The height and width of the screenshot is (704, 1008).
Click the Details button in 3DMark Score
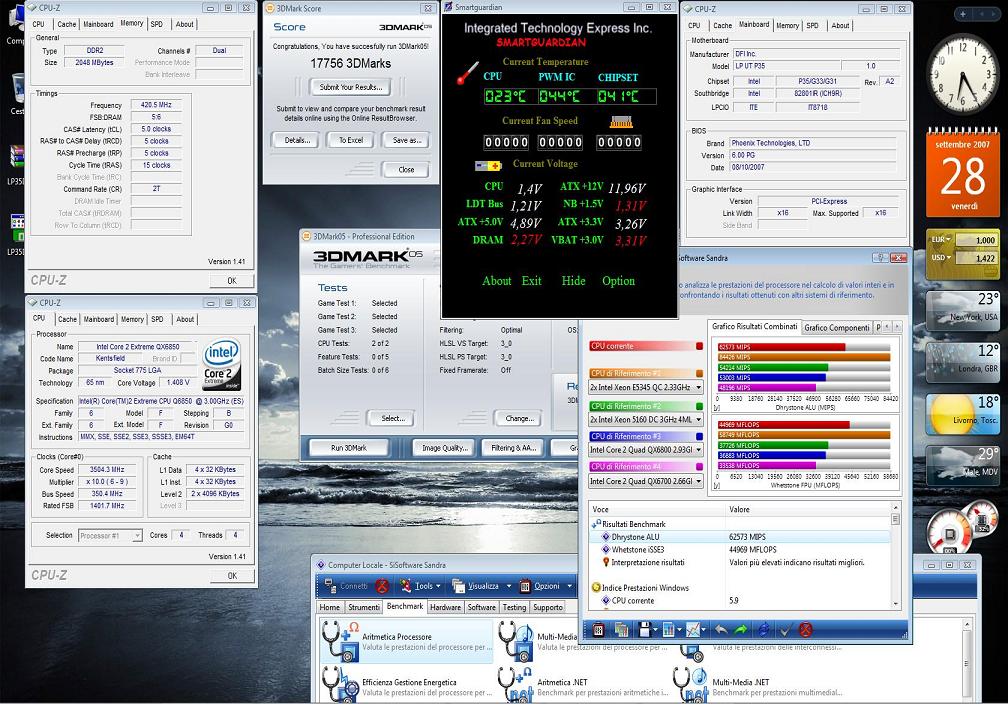(297, 140)
